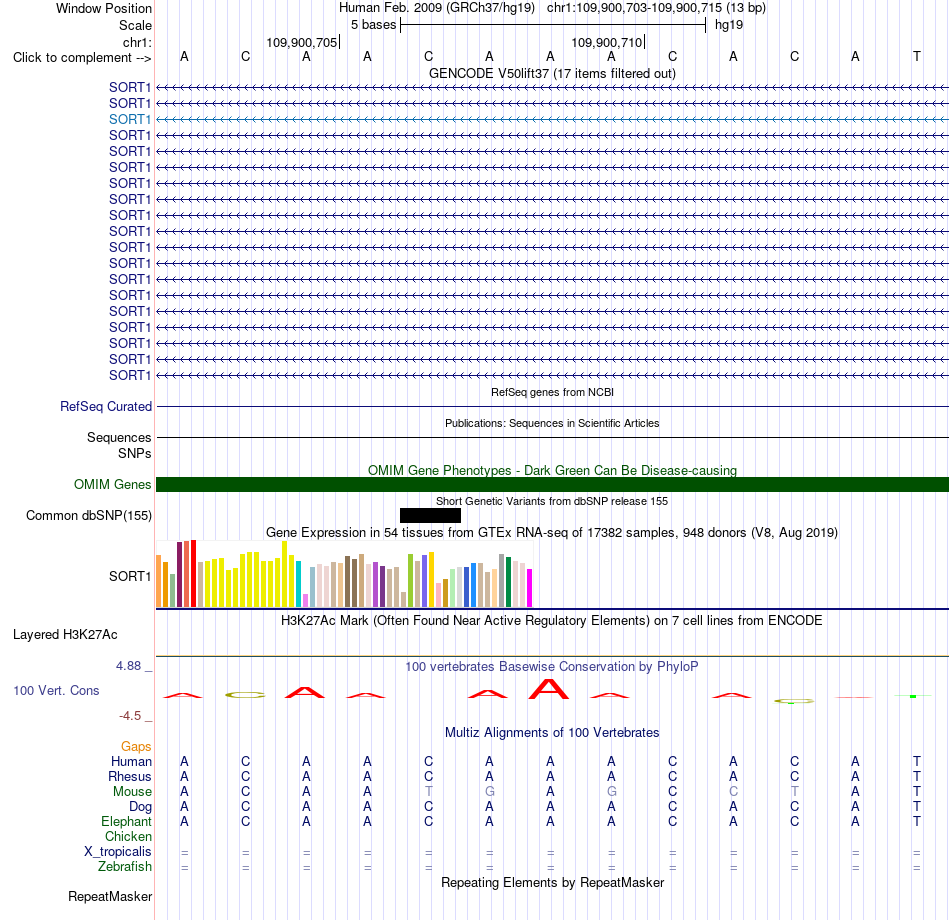The width and height of the screenshot is (950, 920).
Task: Click the Layered H3K27Ac track label
Action: click(x=65, y=635)
